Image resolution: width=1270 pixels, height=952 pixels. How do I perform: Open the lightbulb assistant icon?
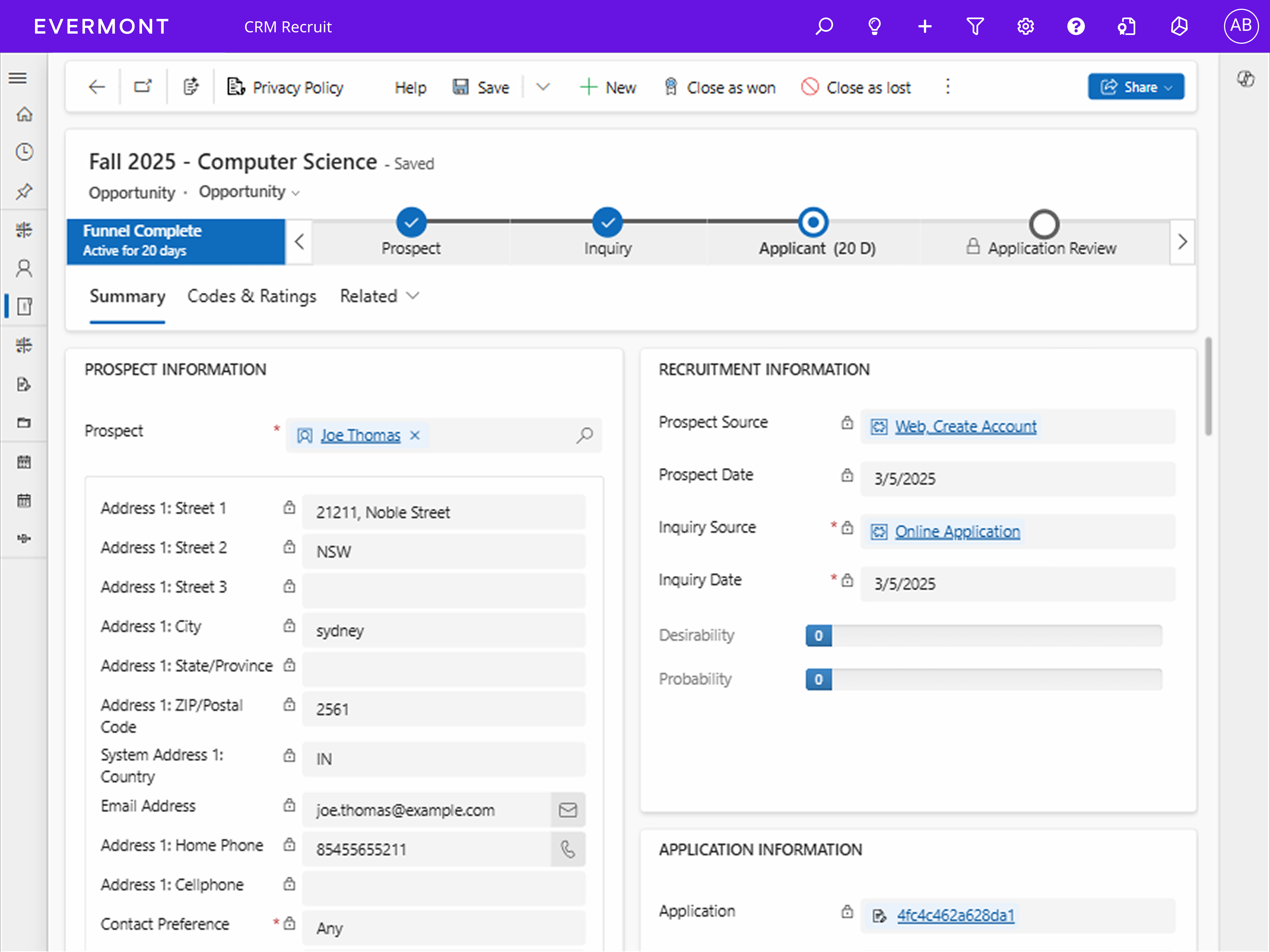coord(874,26)
